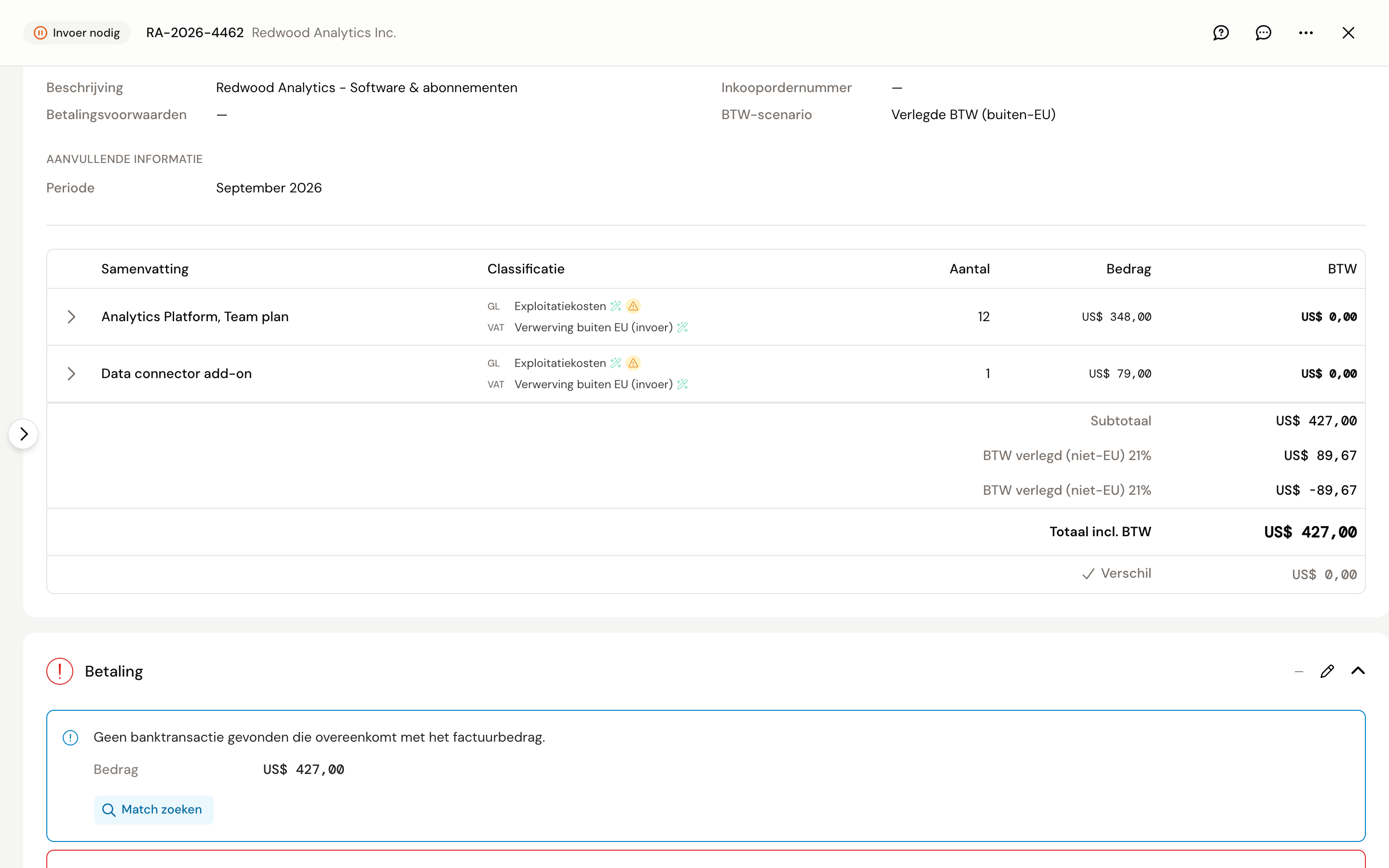This screenshot has width=1389, height=868.
Task: Click the Subtotaal value US$ 427,00
Action: point(1316,421)
